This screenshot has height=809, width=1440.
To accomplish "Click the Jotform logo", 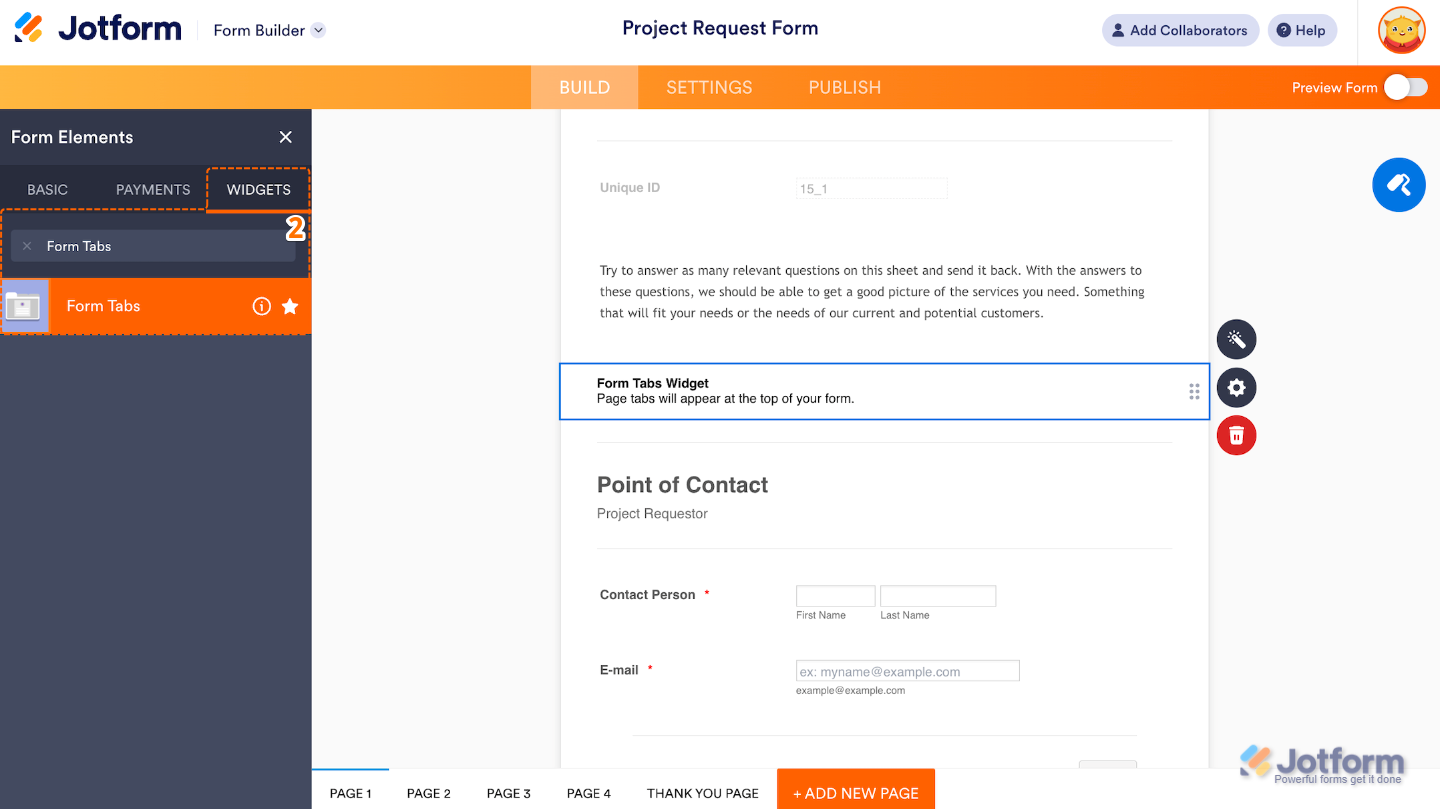I will point(98,29).
